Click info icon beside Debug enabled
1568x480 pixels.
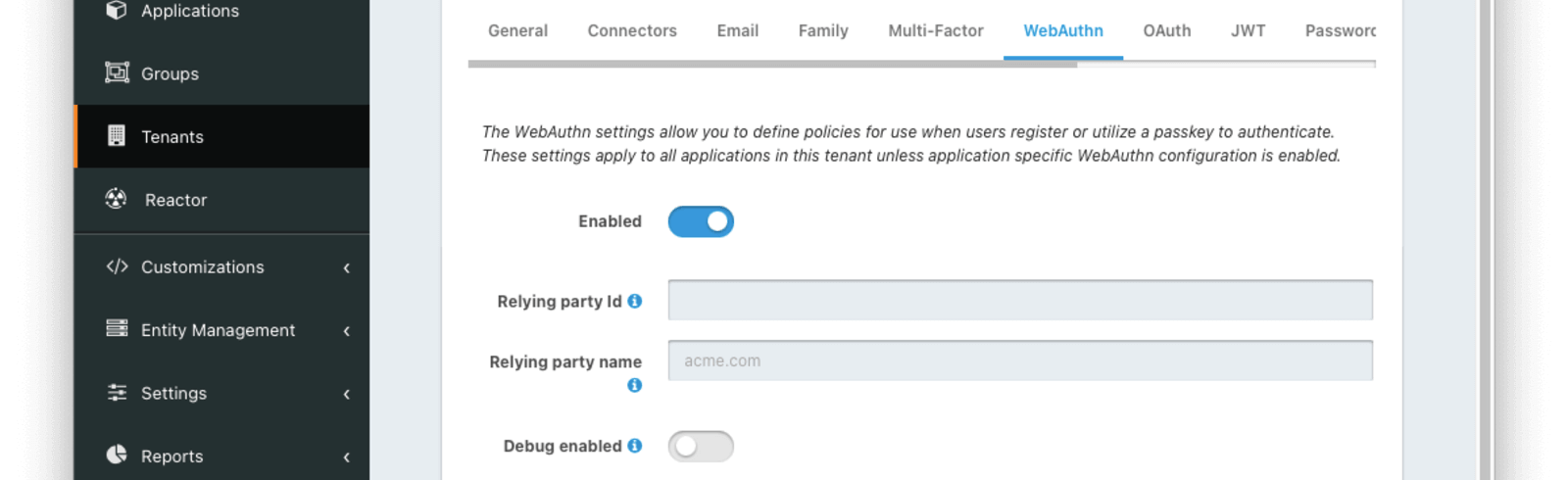point(635,446)
